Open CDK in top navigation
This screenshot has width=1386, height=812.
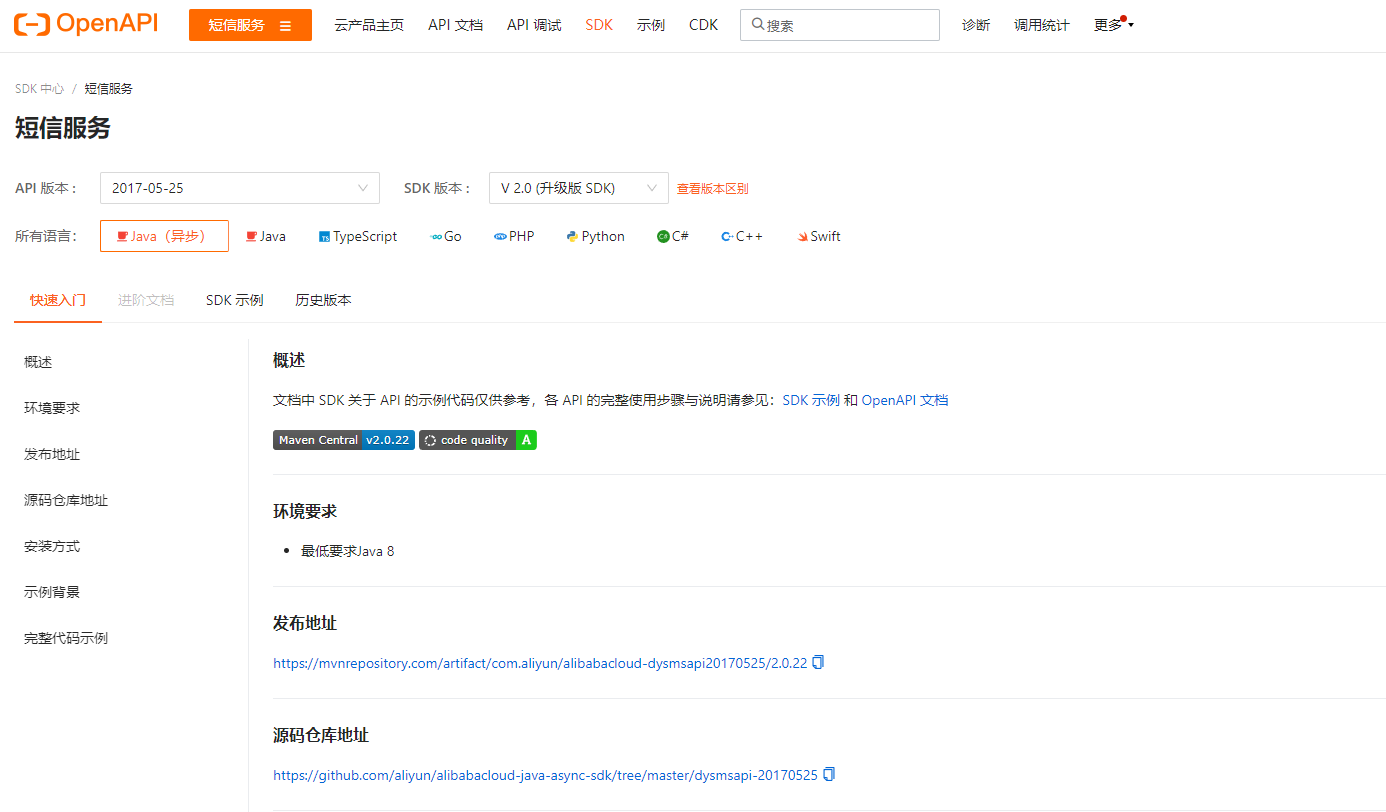click(x=703, y=25)
